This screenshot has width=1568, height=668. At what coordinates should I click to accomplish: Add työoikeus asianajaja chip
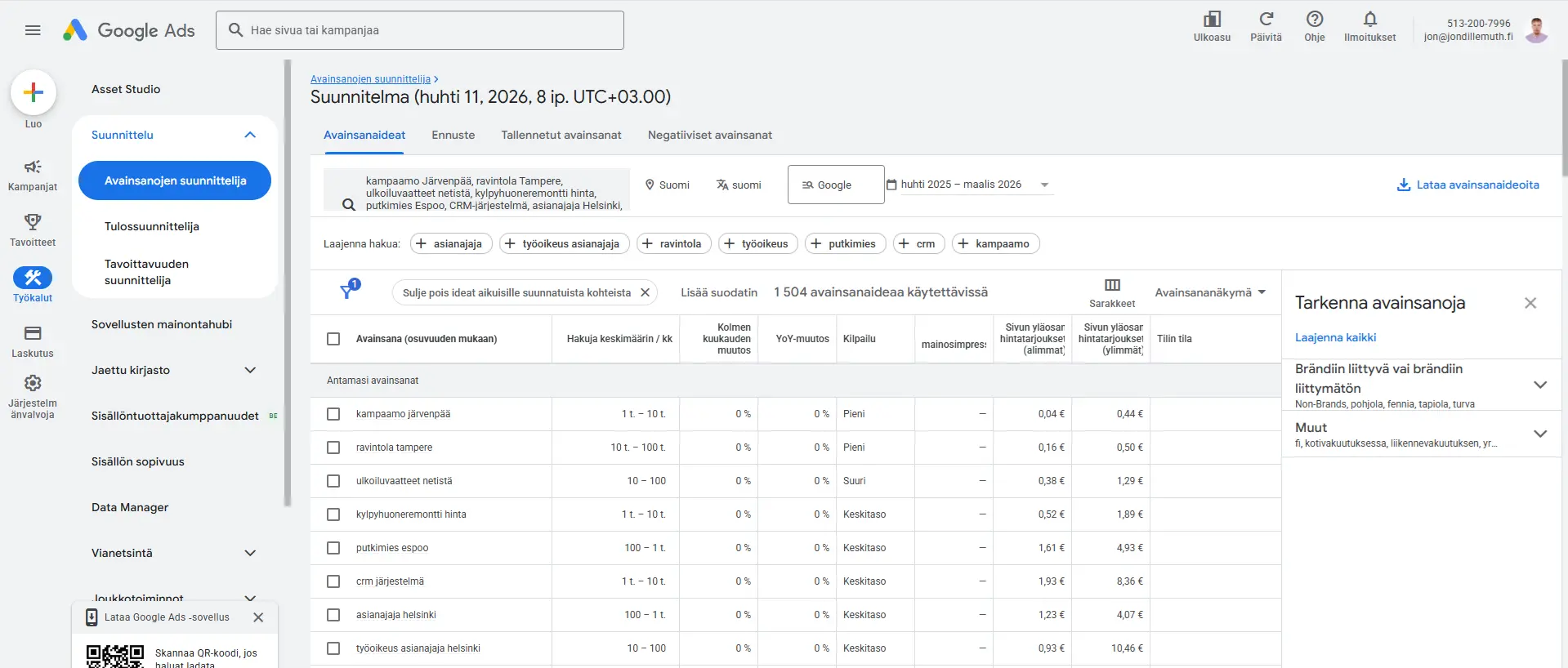pyautogui.click(x=565, y=243)
